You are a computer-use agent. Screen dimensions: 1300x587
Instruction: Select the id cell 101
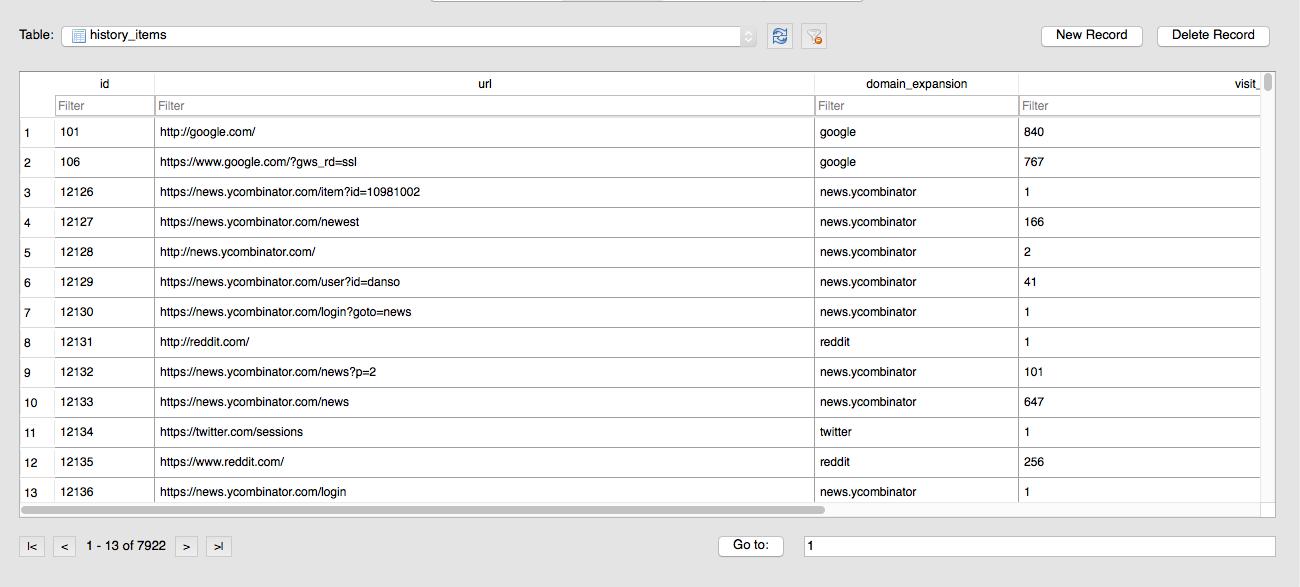(105, 132)
